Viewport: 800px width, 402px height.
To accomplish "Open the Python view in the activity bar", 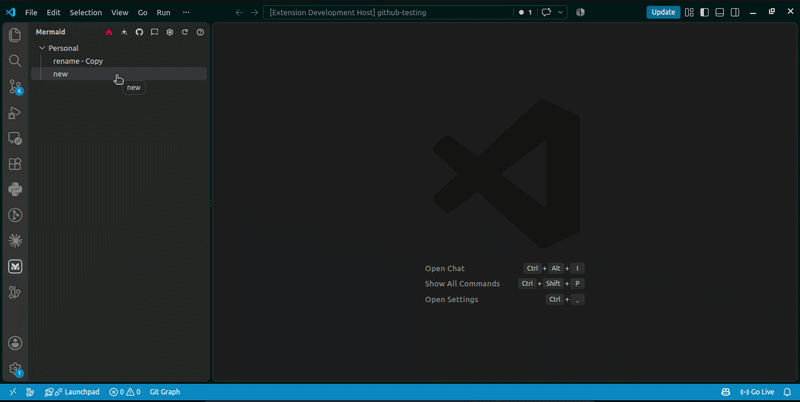I will tap(15, 189).
